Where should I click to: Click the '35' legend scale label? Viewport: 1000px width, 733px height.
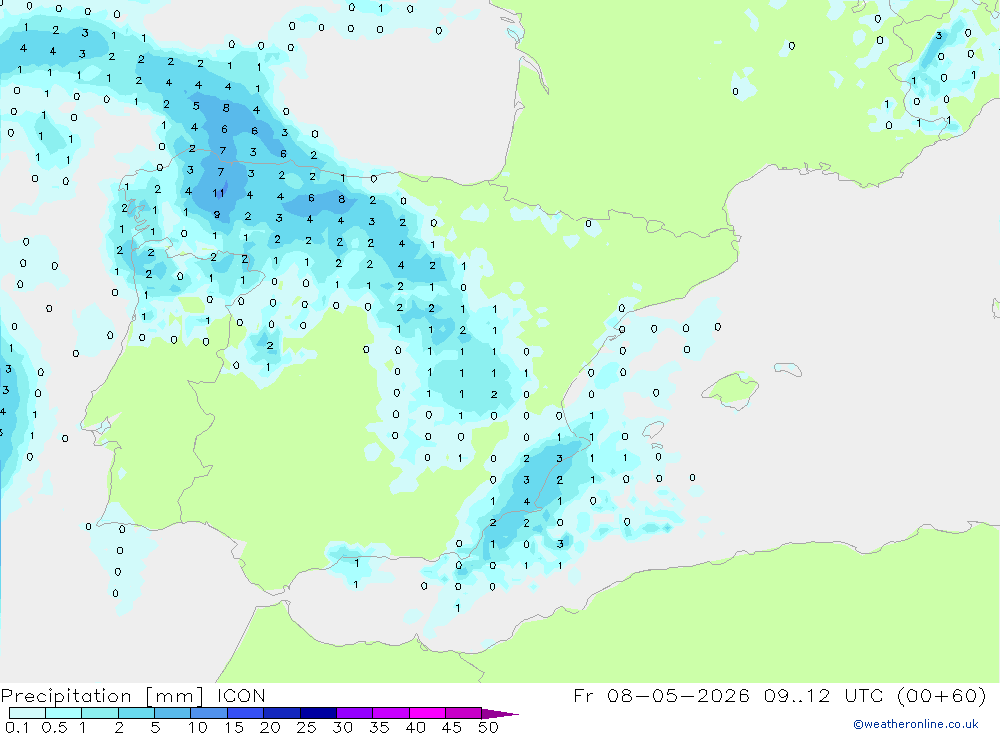[379, 727]
